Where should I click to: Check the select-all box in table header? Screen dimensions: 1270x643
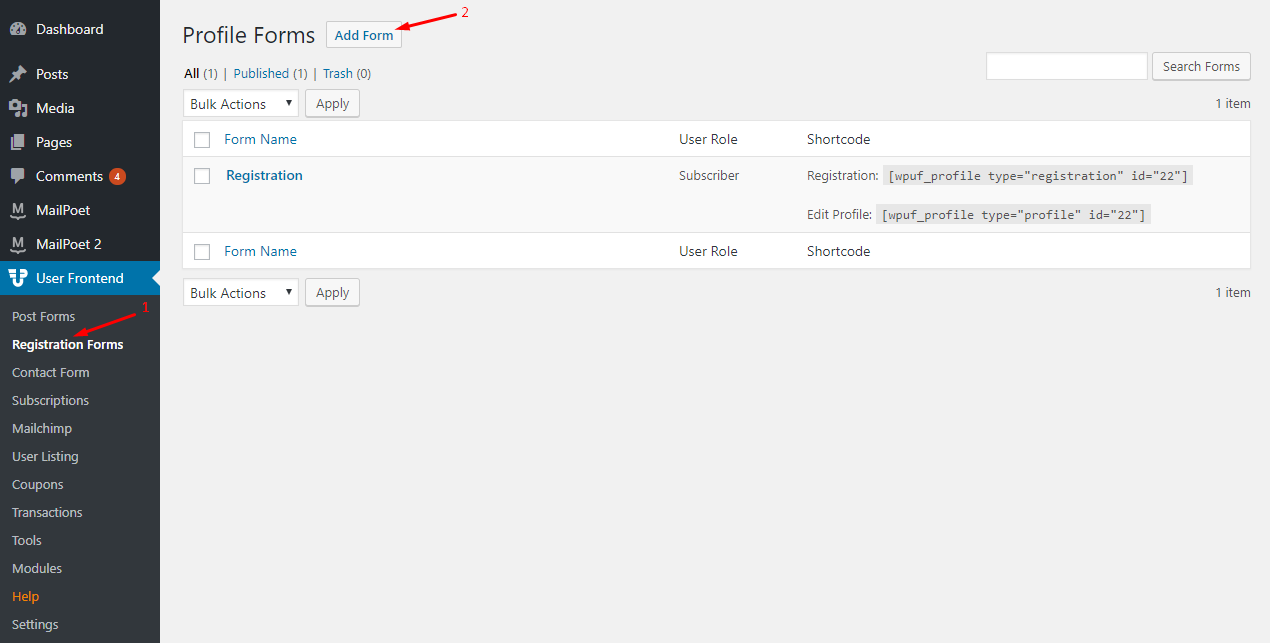coord(202,140)
